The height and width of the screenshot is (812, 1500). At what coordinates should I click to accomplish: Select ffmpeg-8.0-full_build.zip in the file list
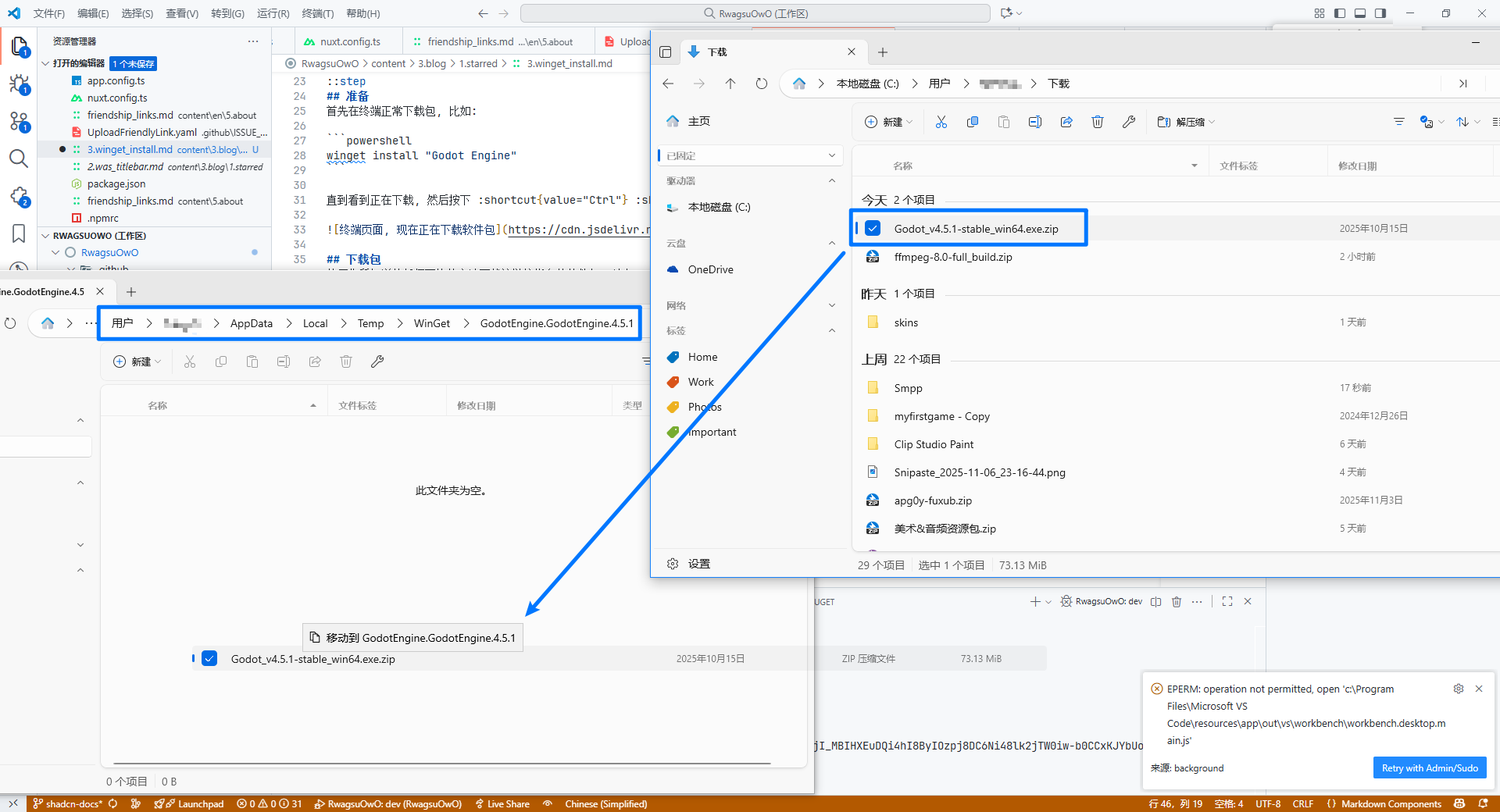pos(953,257)
